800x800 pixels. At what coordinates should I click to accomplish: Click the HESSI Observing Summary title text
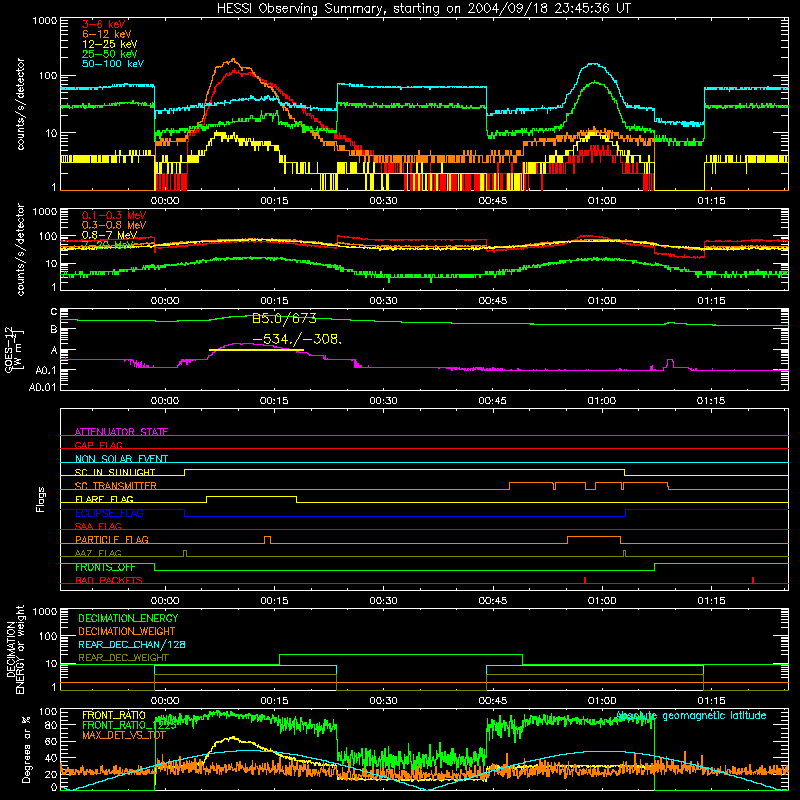click(x=424, y=9)
